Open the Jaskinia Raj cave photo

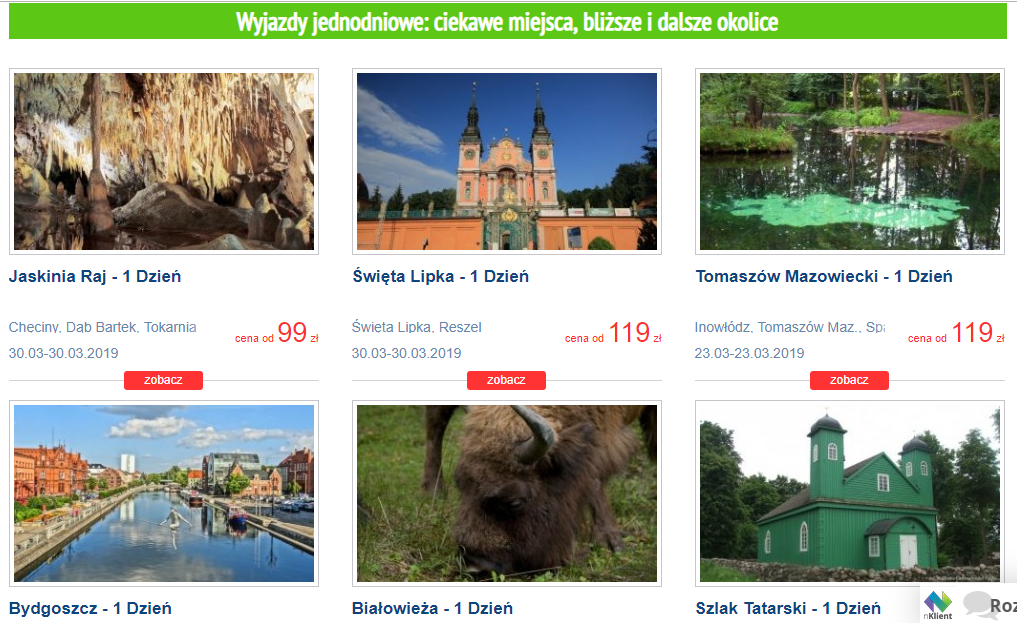coord(164,161)
